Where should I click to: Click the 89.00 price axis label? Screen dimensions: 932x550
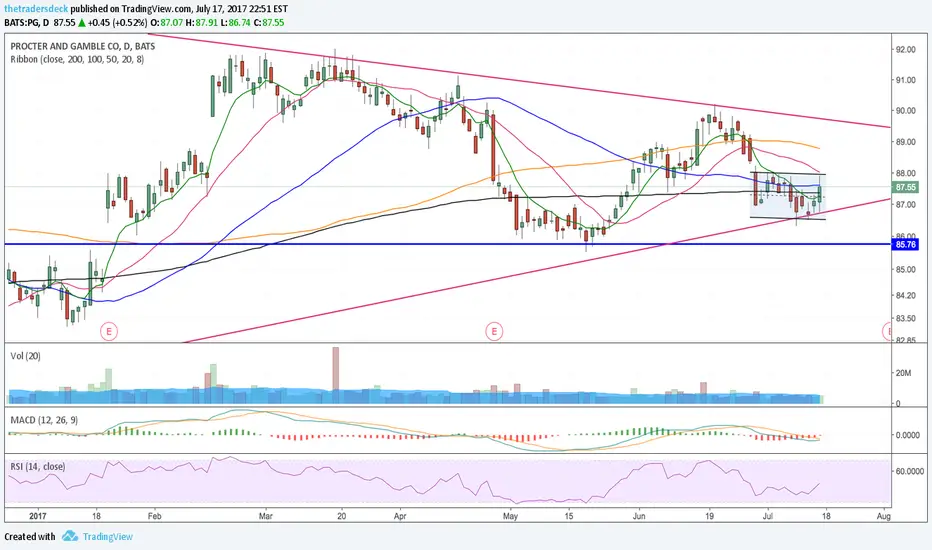(x=906, y=142)
